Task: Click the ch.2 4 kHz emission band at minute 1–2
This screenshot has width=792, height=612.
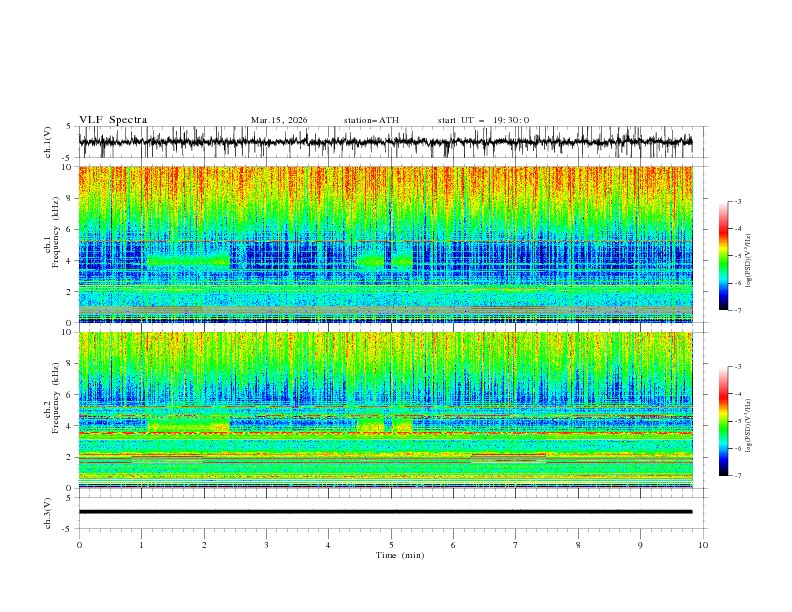Action: pyautogui.click(x=188, y=424)
